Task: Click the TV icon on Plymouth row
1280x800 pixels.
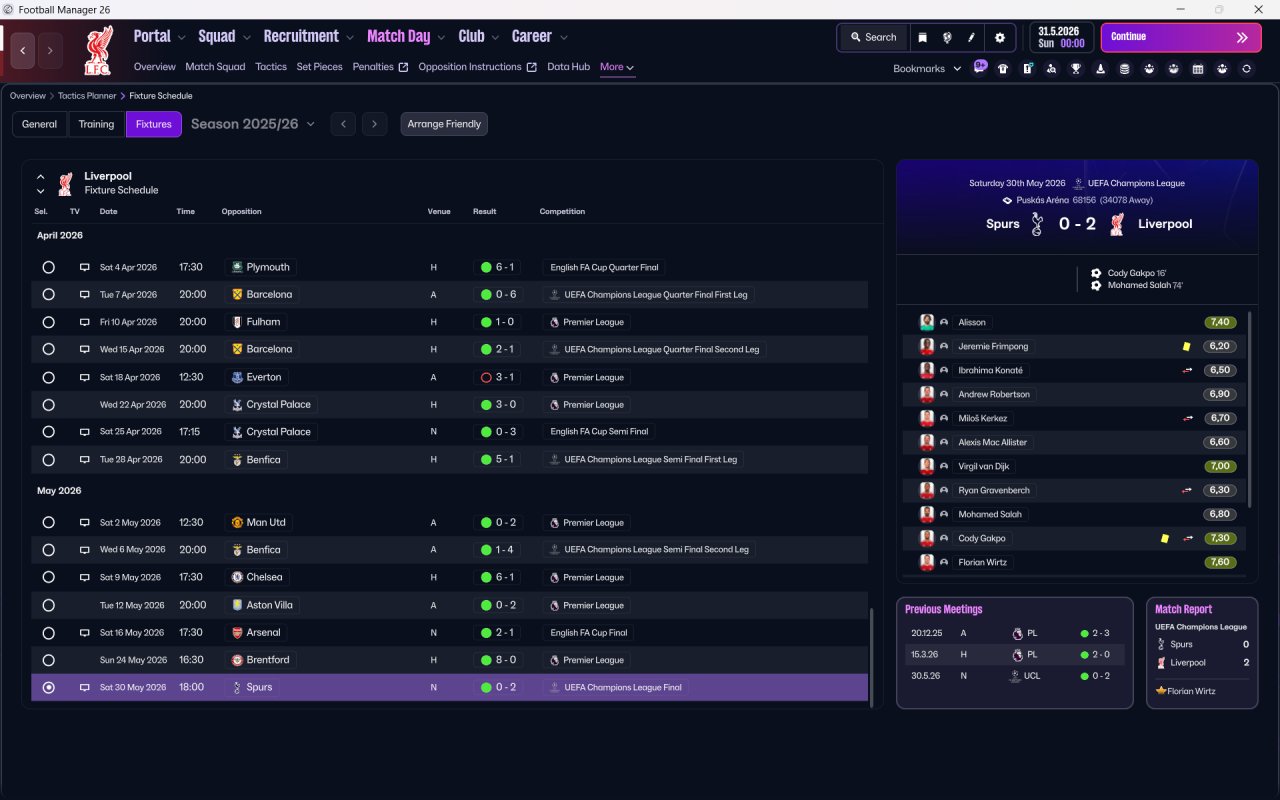Action: point(85,267)
